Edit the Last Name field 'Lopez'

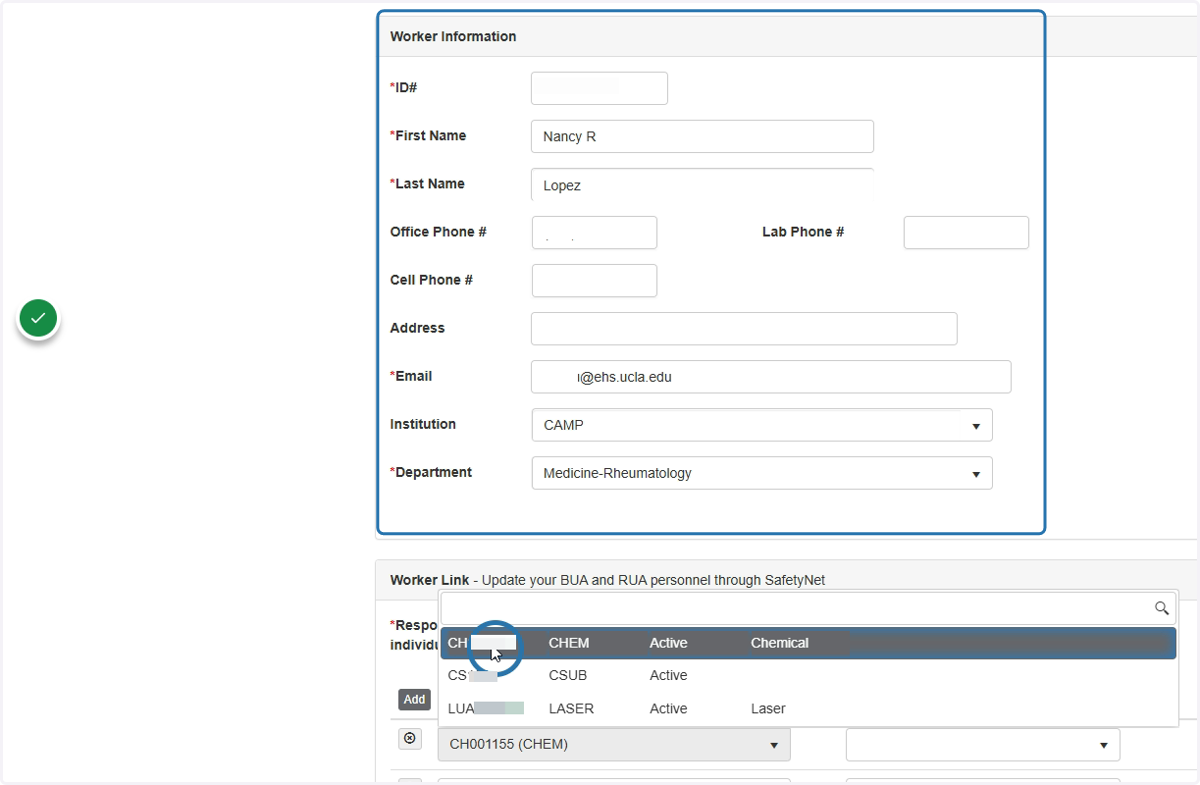[x=702, y=185]
